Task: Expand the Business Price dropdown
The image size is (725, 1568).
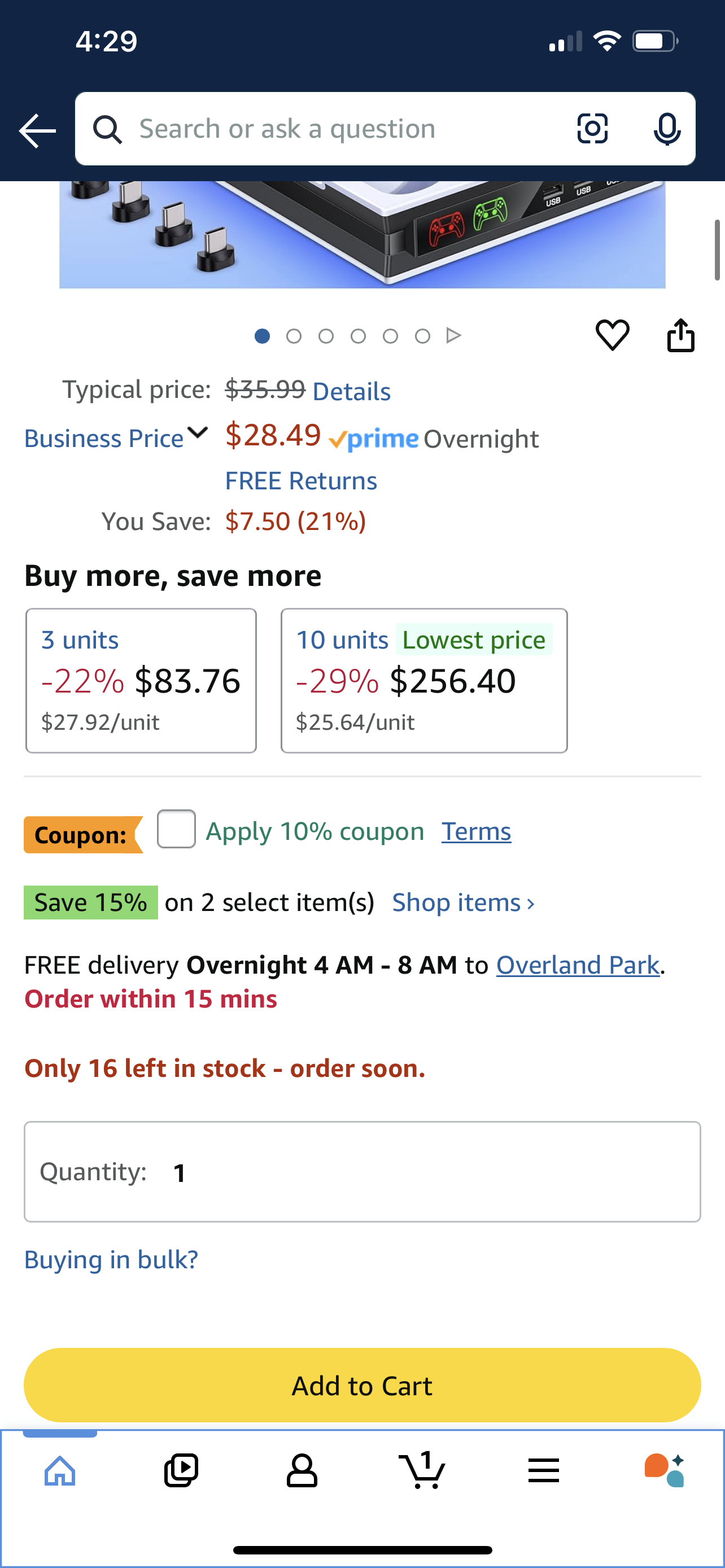Action: pyautogui.click(x=116, y=437)
